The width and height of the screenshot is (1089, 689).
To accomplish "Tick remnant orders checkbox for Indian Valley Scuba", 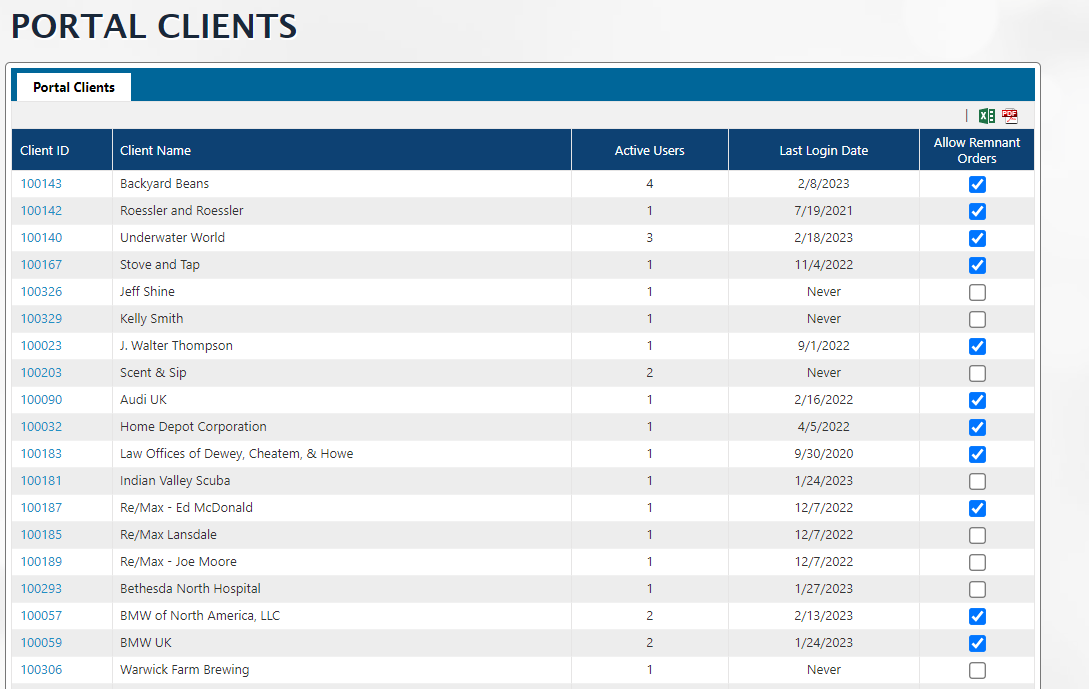I will [977, 481].
